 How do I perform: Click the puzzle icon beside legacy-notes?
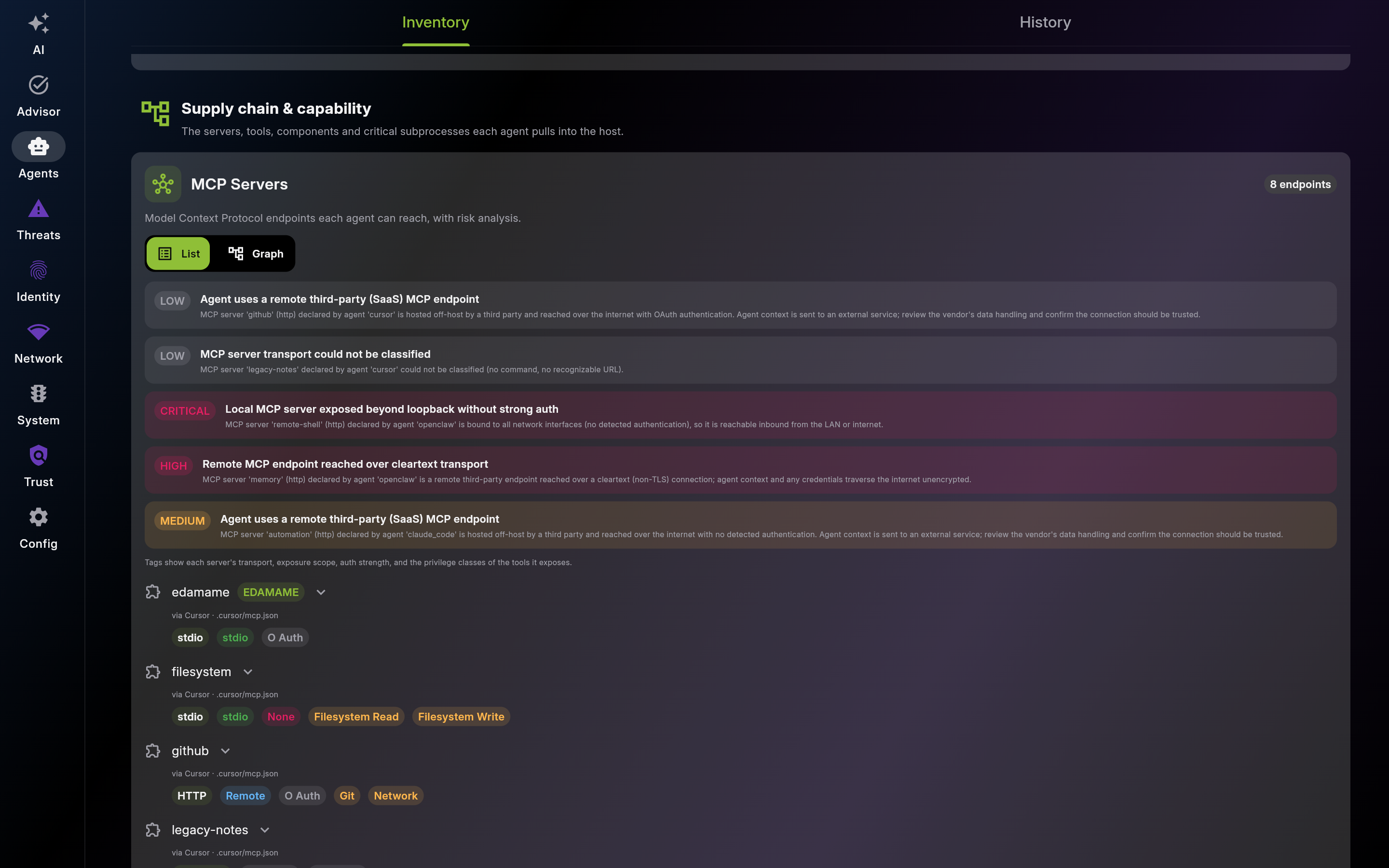[x=153, y=830]
